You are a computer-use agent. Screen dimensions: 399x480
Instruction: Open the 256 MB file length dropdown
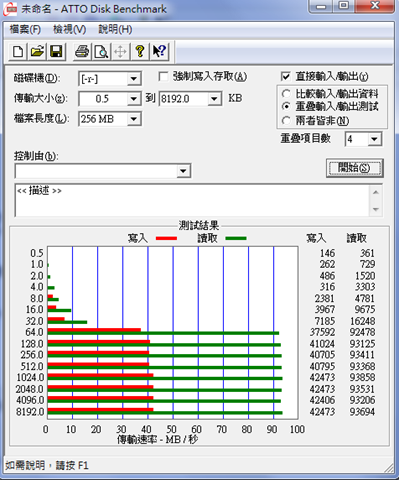[x=134, y=119]
